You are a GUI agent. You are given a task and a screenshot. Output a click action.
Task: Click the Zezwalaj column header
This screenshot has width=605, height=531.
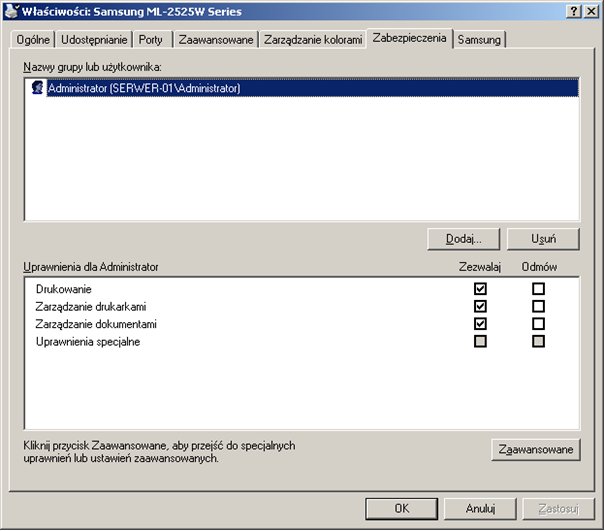(480, 267)
